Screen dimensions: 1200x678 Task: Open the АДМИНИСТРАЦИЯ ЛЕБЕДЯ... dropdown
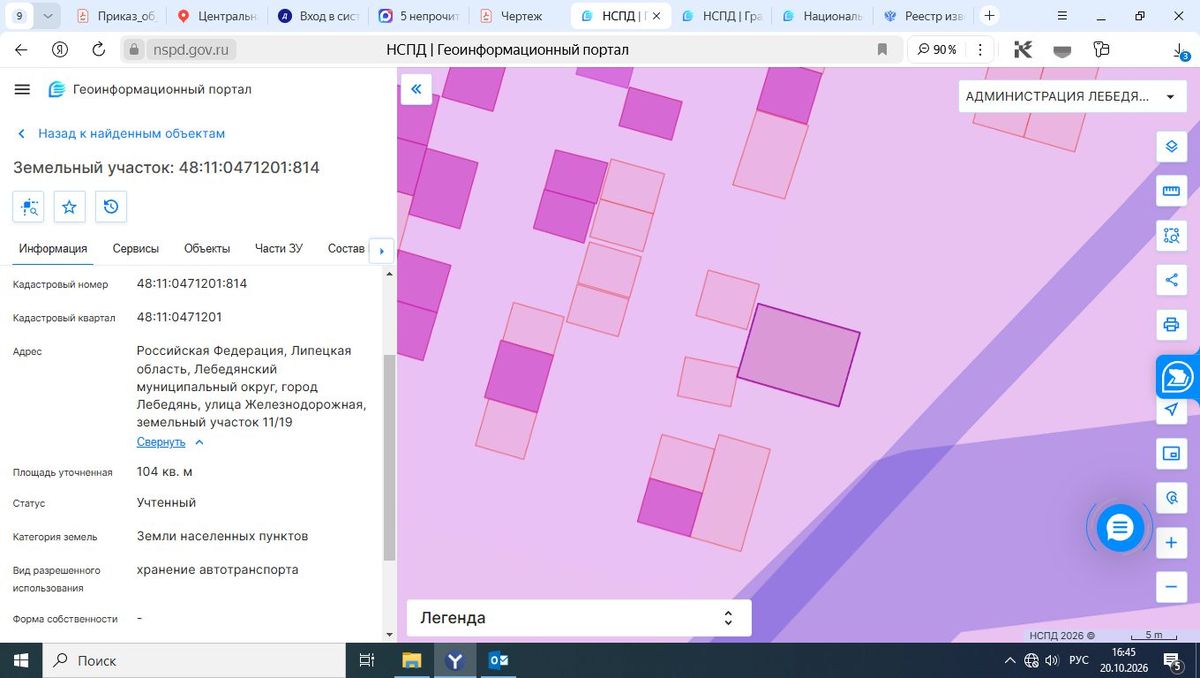pos(1072,97)
